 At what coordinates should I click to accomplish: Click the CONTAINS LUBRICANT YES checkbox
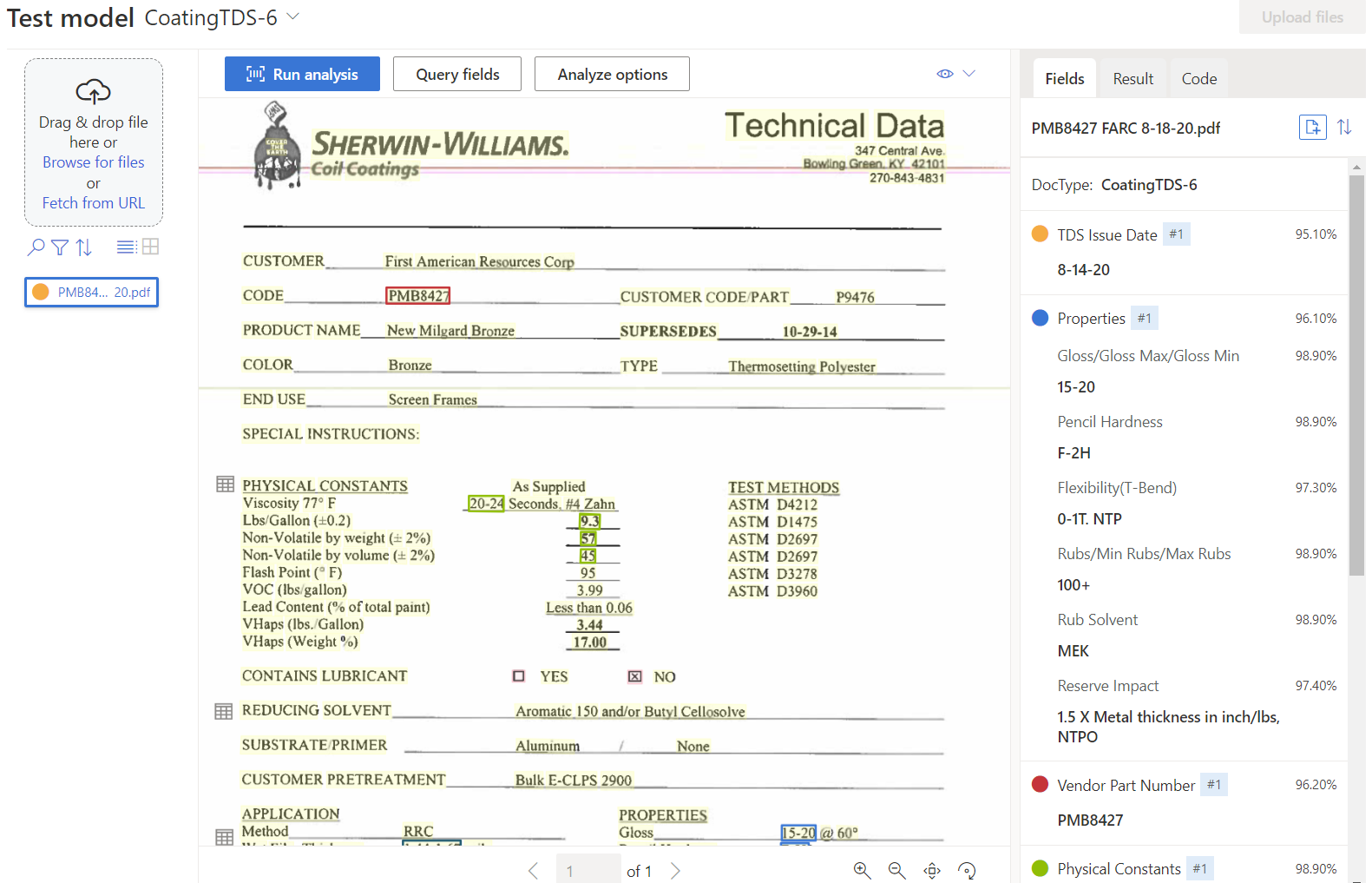coord(519,675)
